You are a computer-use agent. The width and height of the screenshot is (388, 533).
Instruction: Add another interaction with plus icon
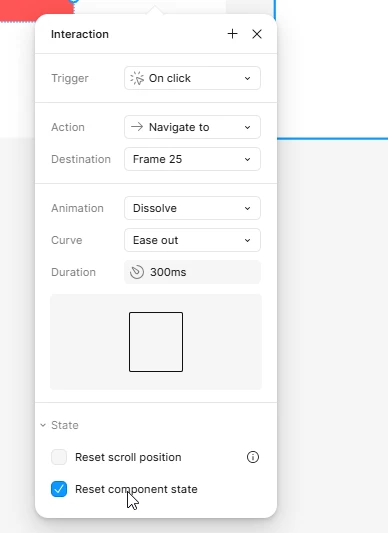click(233, 34)
